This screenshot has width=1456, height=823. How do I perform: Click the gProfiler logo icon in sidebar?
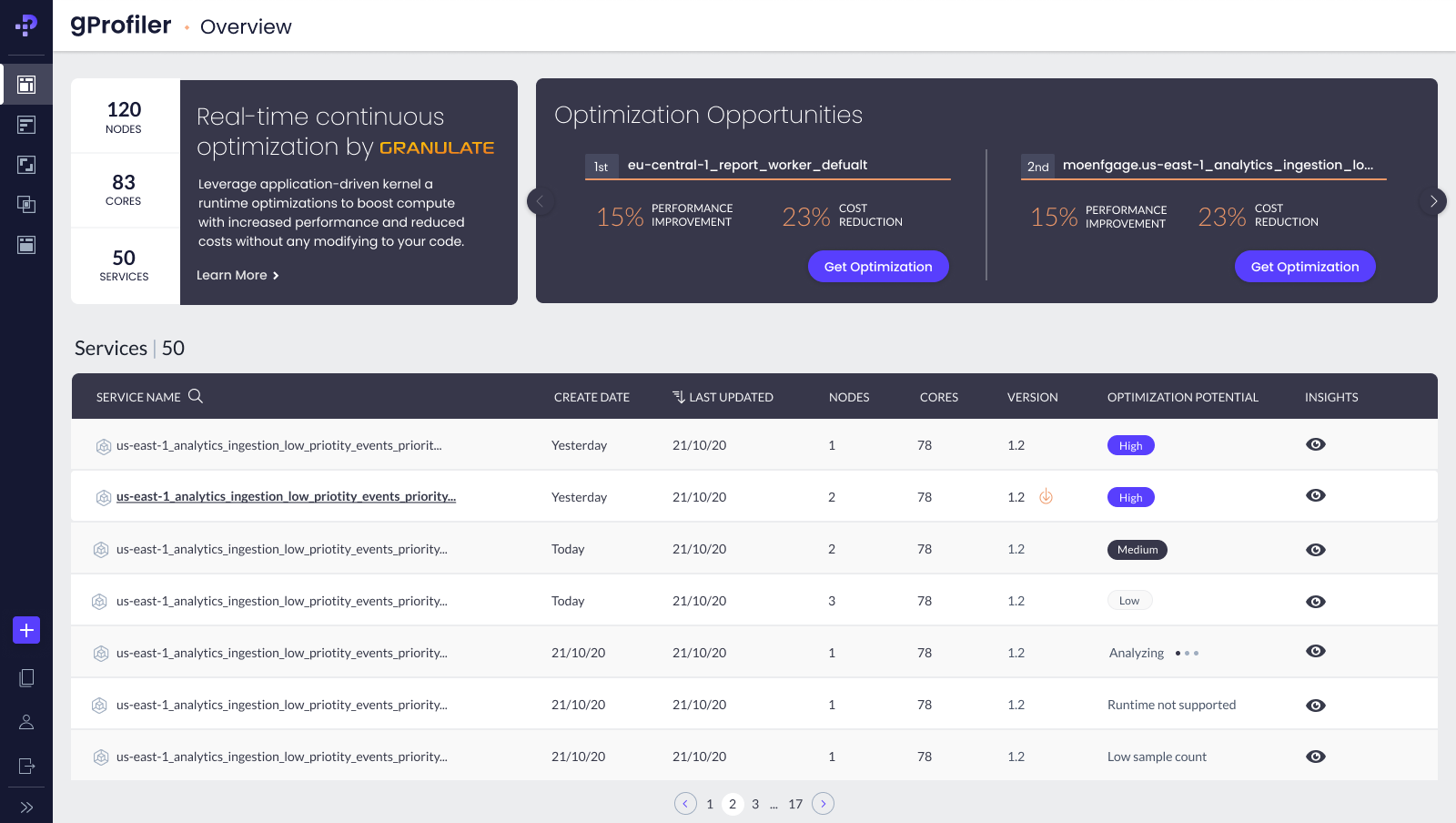tap(26, 25)
